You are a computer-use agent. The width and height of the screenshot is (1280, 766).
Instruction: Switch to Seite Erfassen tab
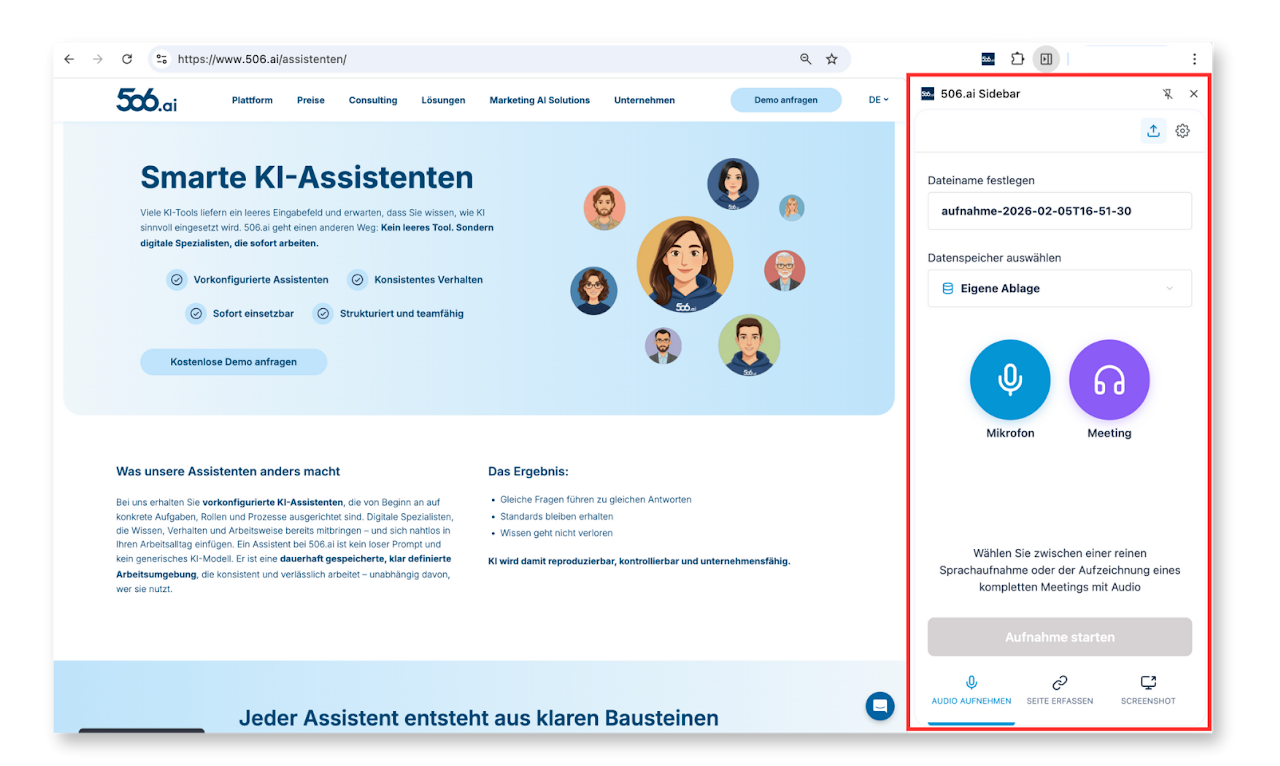tap(1060, 691)
